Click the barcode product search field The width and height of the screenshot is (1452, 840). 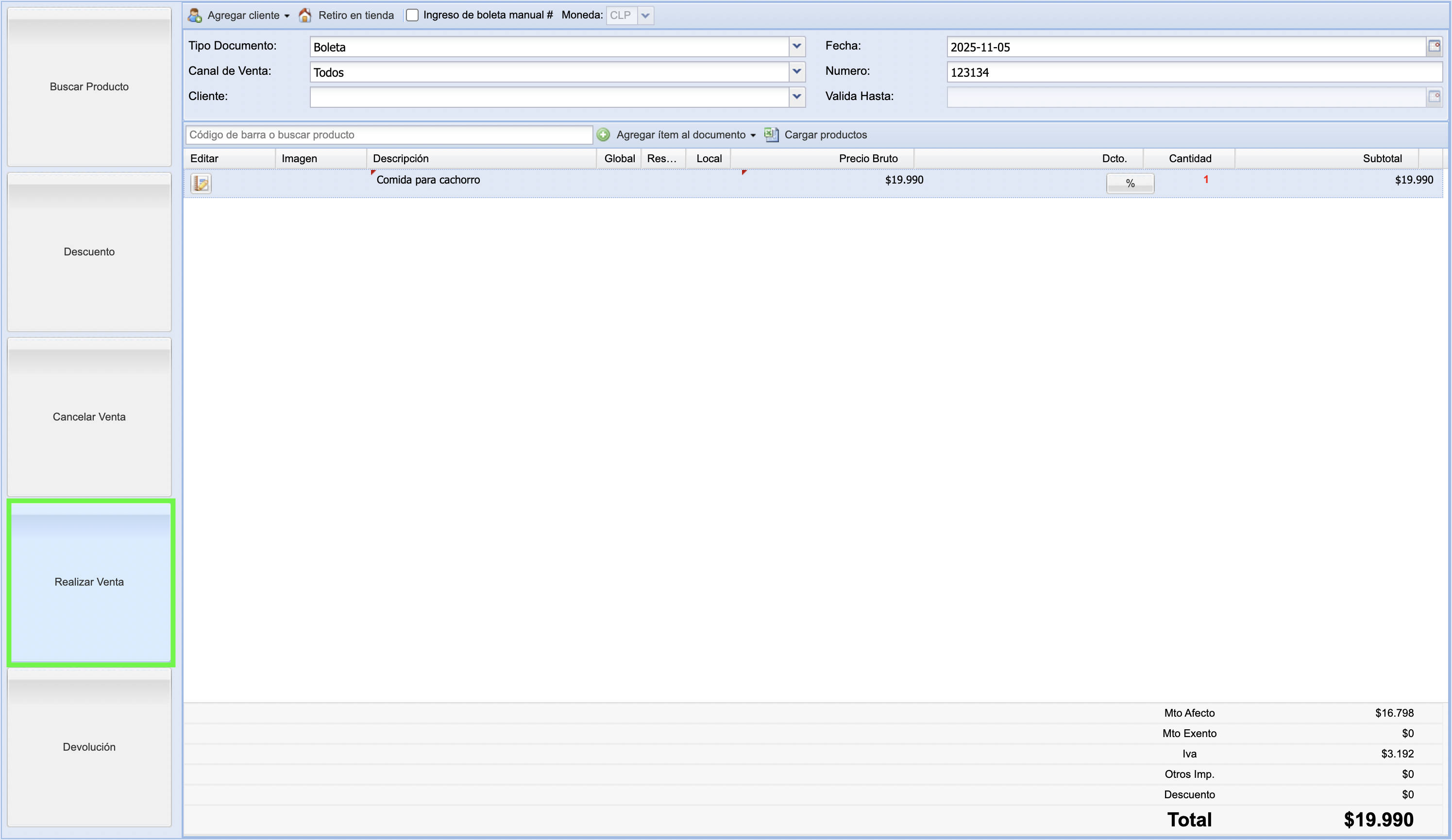tap(389, 135)
